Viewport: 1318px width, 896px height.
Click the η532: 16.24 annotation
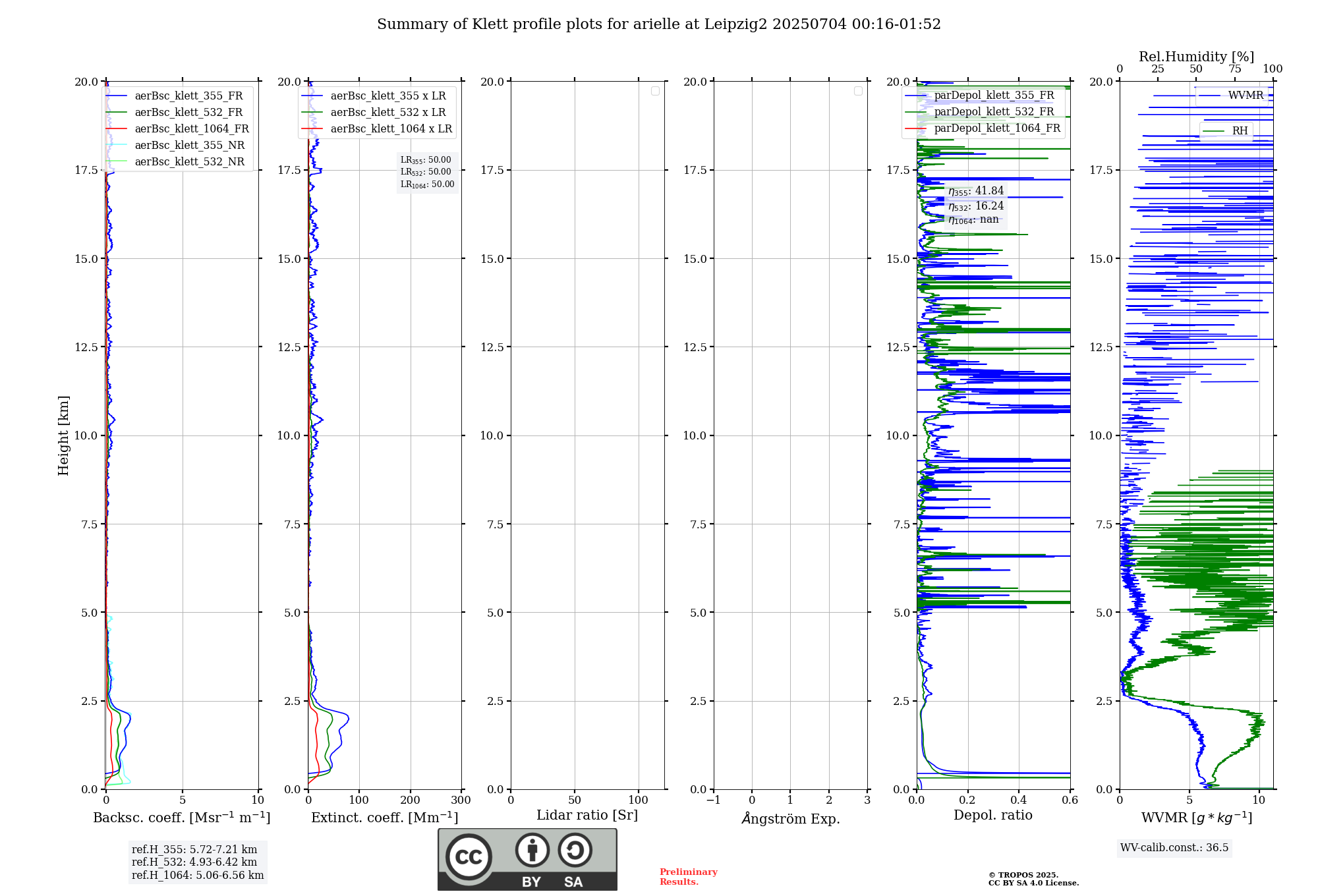pos(976,206)
